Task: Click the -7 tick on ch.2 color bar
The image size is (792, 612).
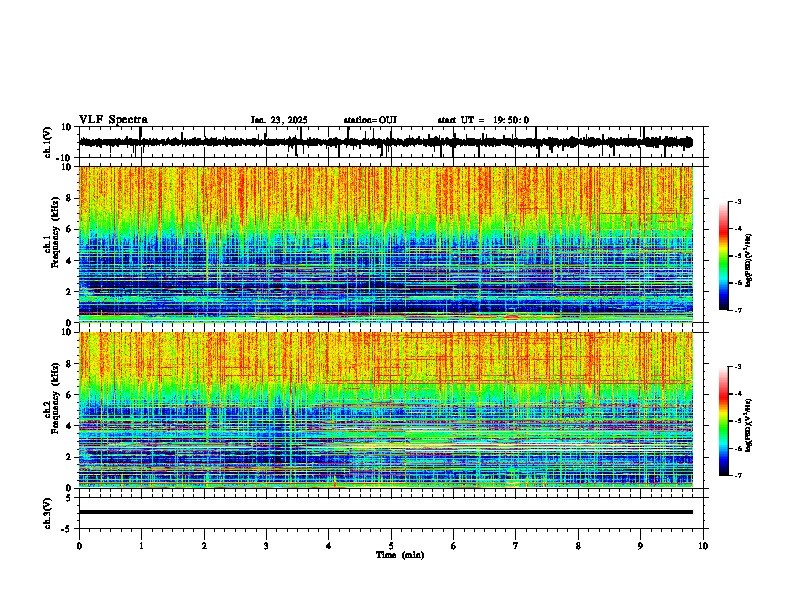Action: click(738, 475)
